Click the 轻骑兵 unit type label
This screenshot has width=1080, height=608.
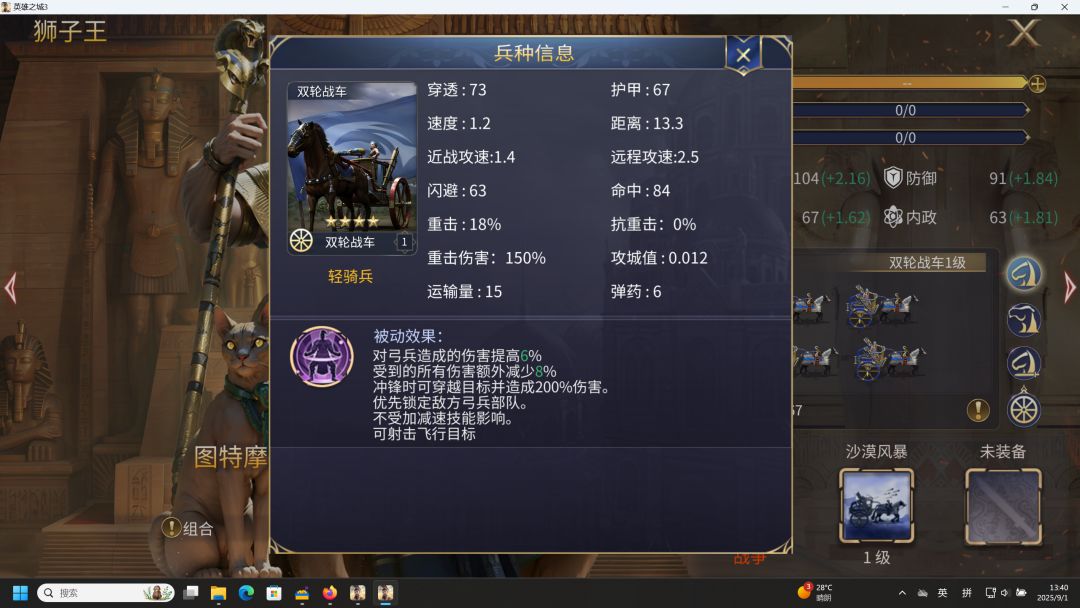click(x=351, y=276)
